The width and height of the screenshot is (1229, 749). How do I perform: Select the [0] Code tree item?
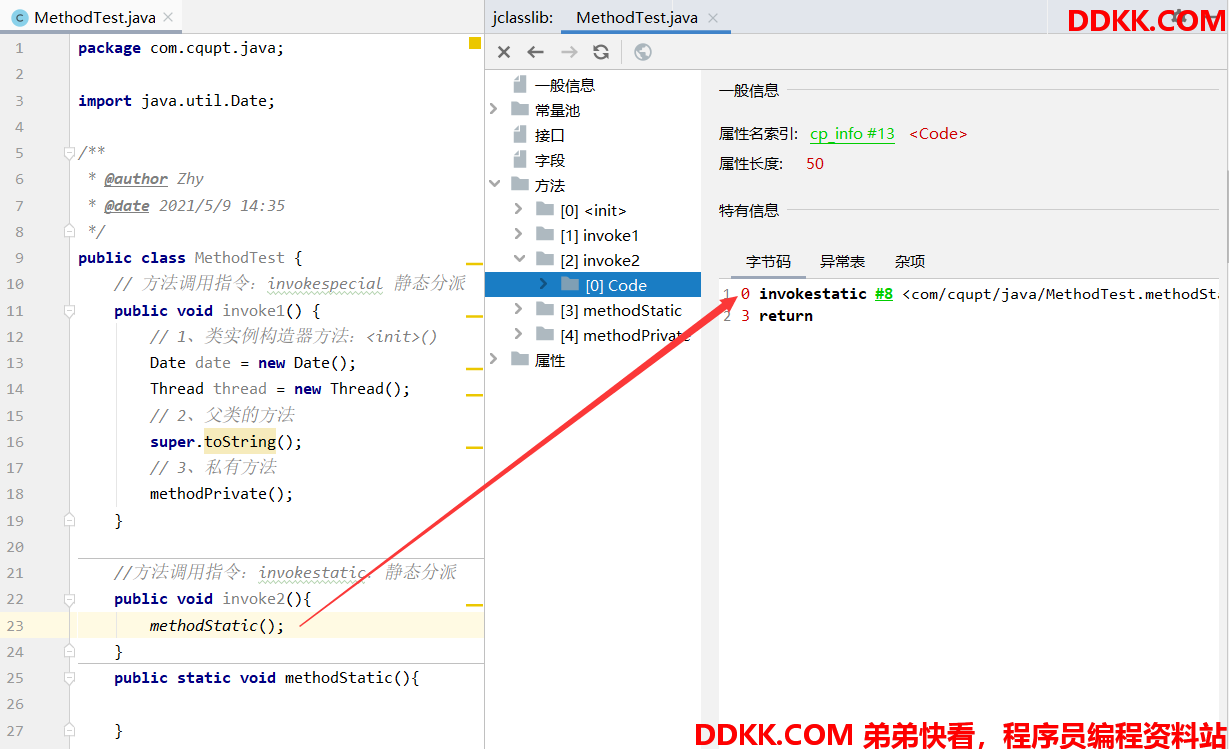pos(616,285)
